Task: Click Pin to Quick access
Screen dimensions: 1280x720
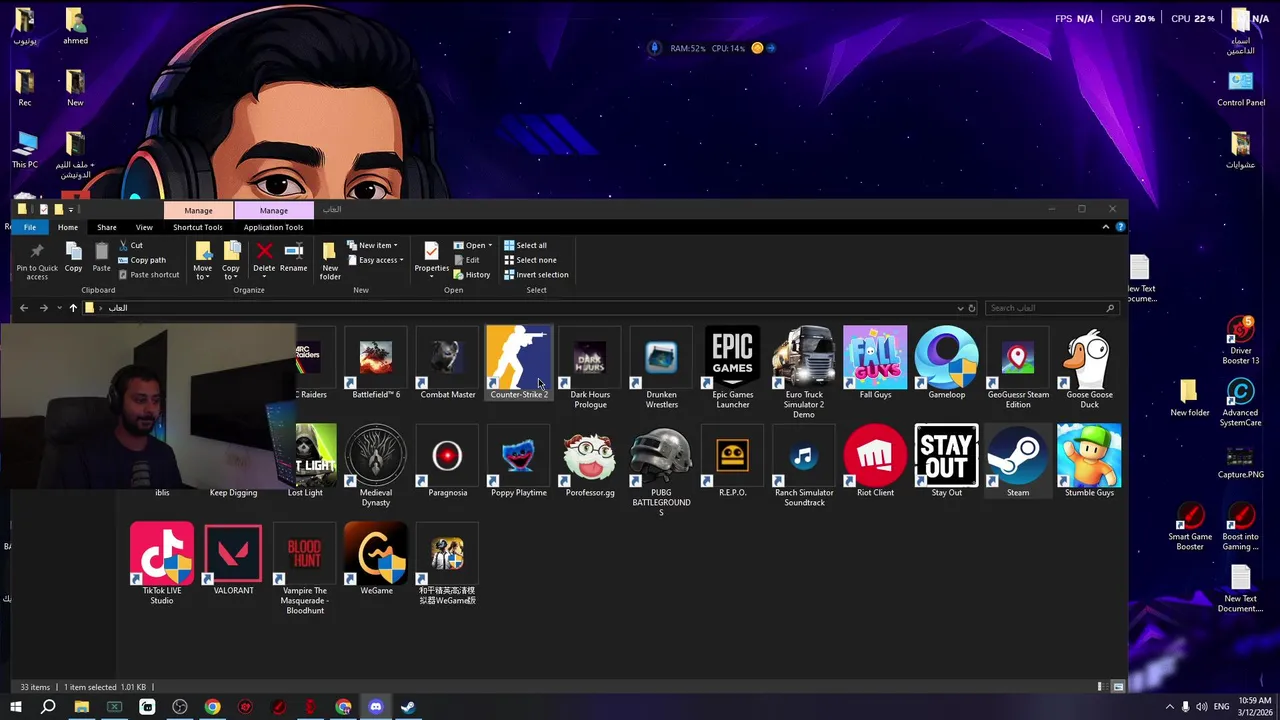Action: (x=37, y=261)
